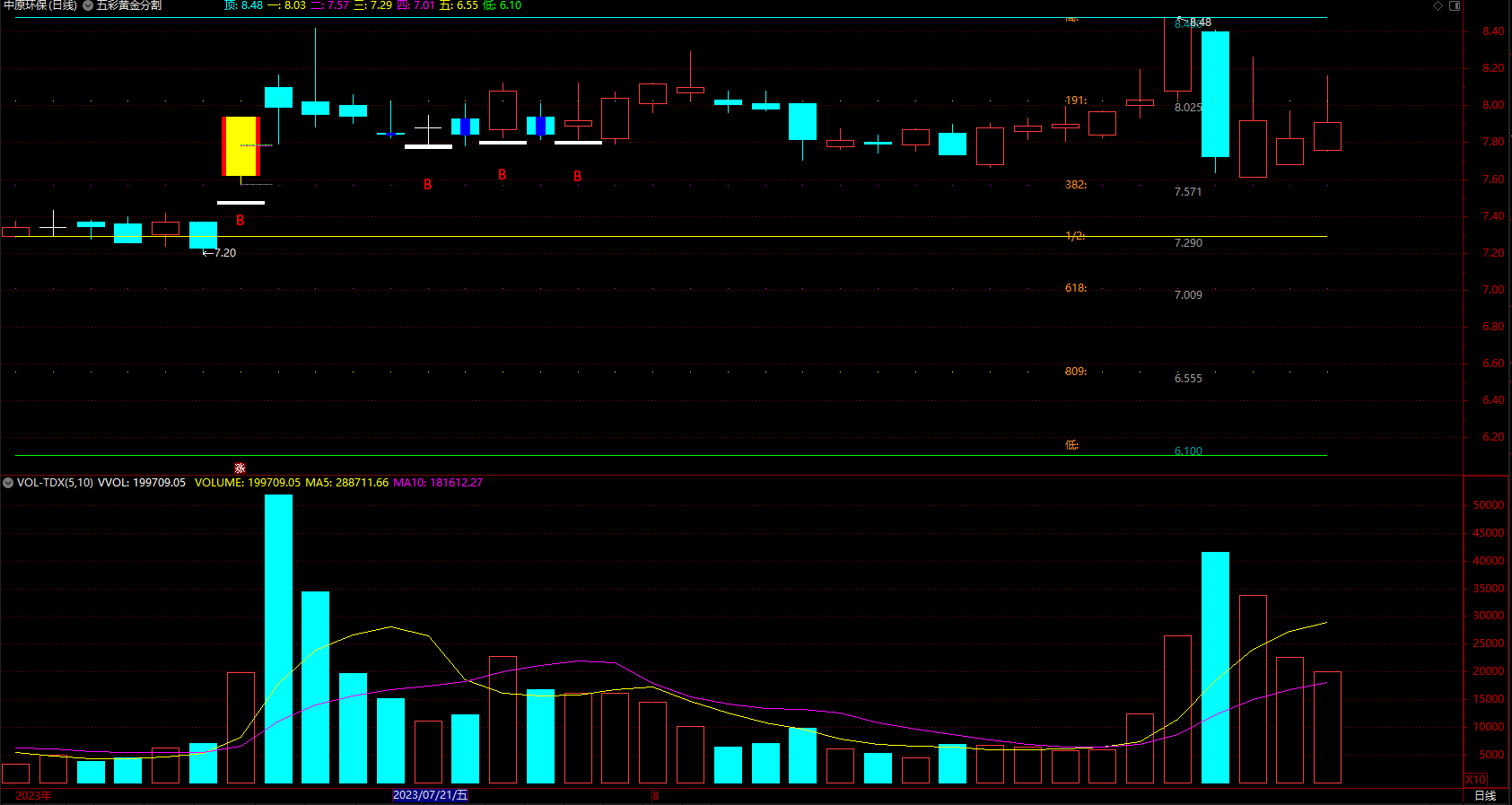
Task: Click the 8.48 high price annotation
Action: [1200, 22]
